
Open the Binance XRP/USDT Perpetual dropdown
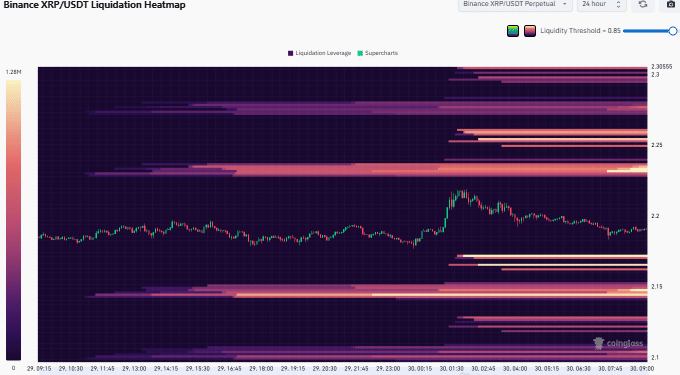pos(515,4)
